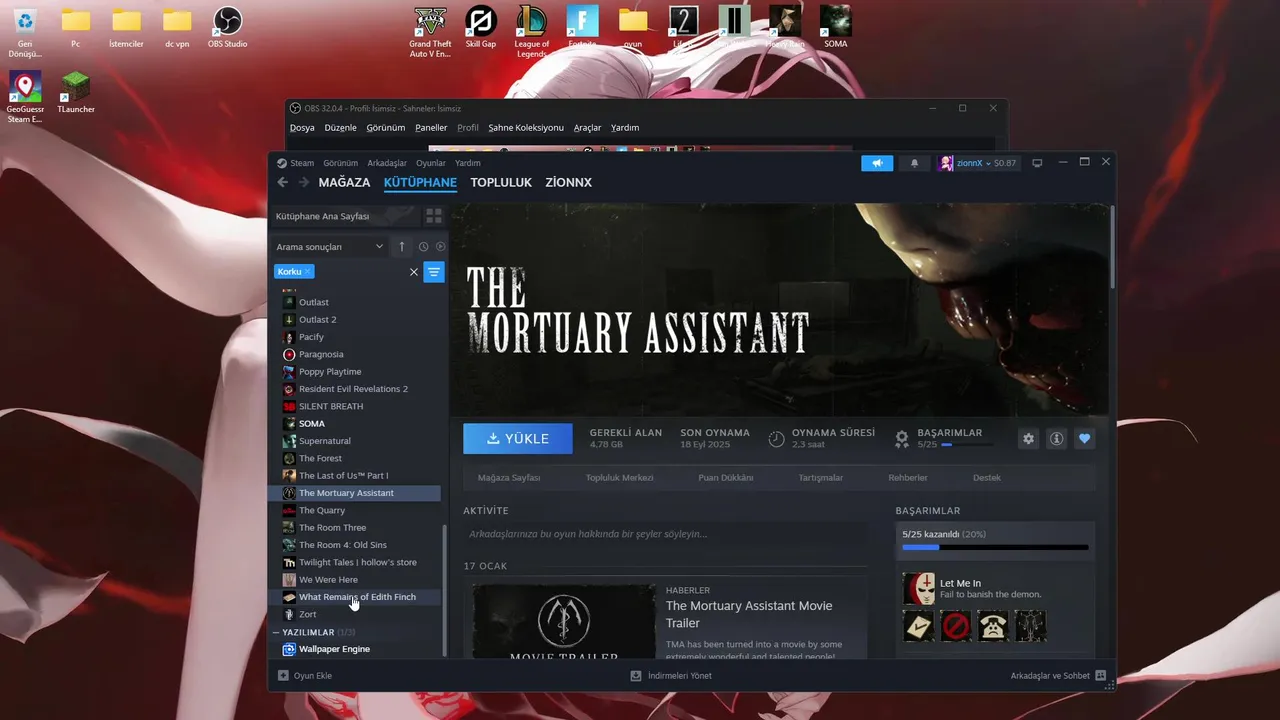Open the Movie Trailer news thumbnail

coord(564,621)
